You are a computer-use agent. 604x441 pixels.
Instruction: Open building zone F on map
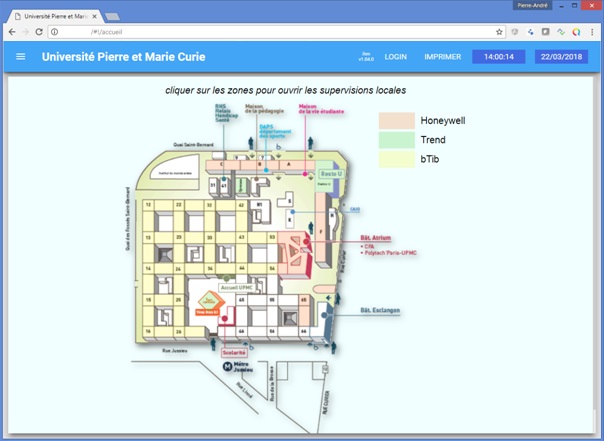point(321,229)
